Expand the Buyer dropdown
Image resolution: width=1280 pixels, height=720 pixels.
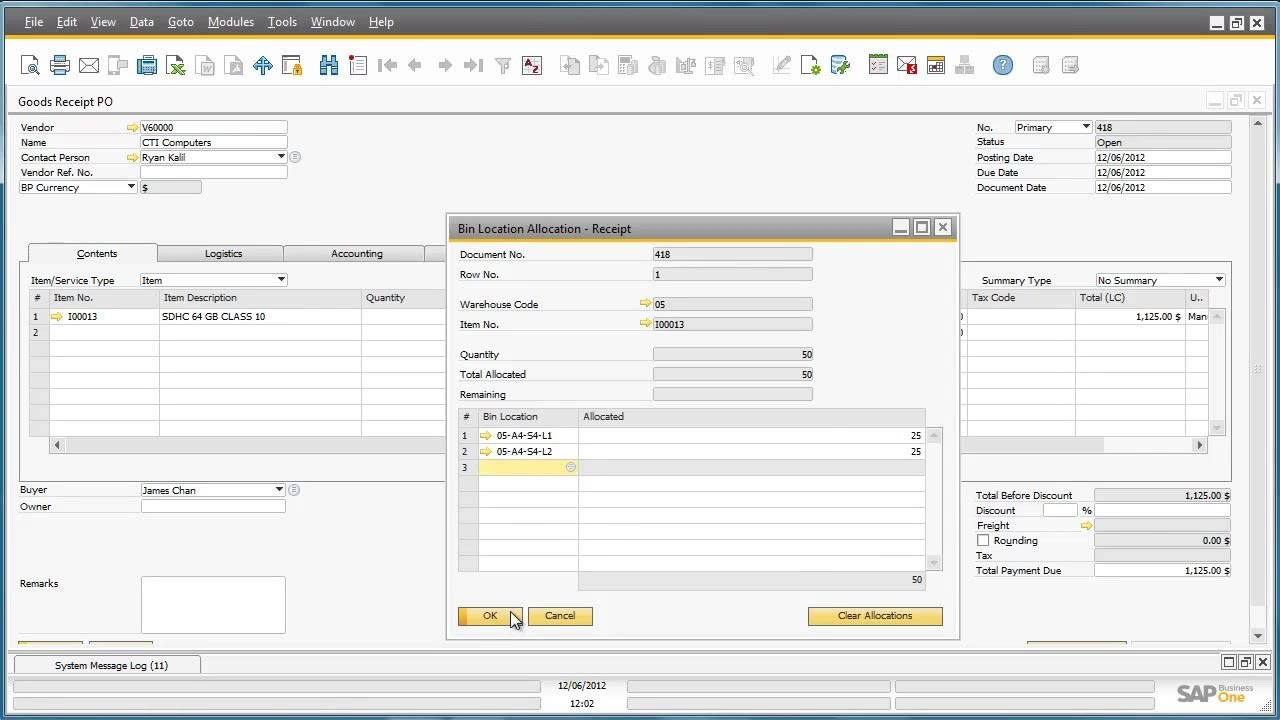pos(279,490)
